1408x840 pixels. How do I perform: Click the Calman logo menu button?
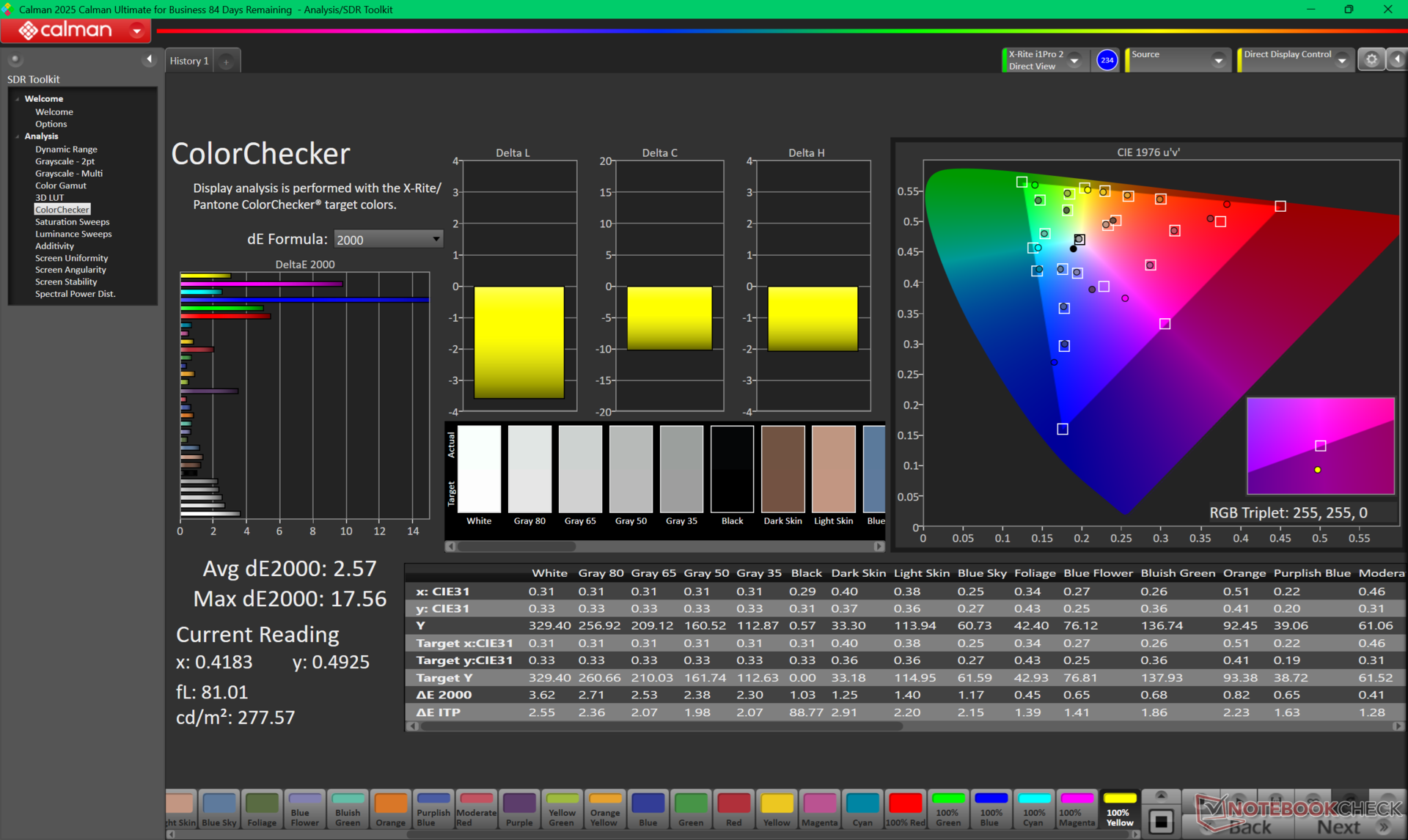76,30
